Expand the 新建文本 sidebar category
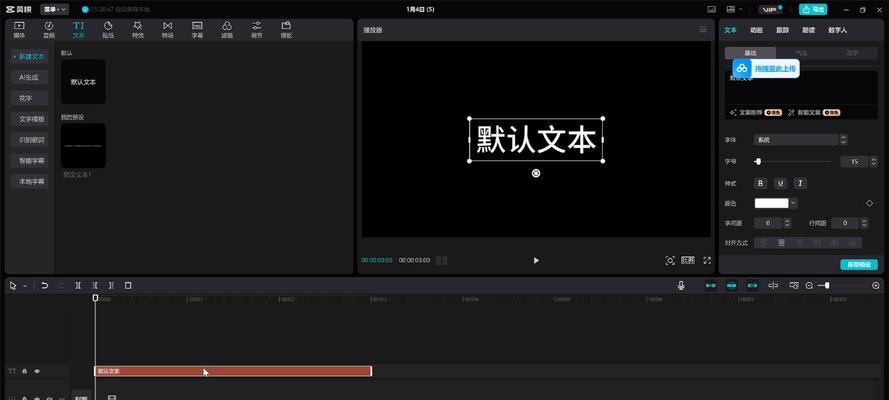The height and width of the screenshot is (400, 889). (x=30, y=57)
